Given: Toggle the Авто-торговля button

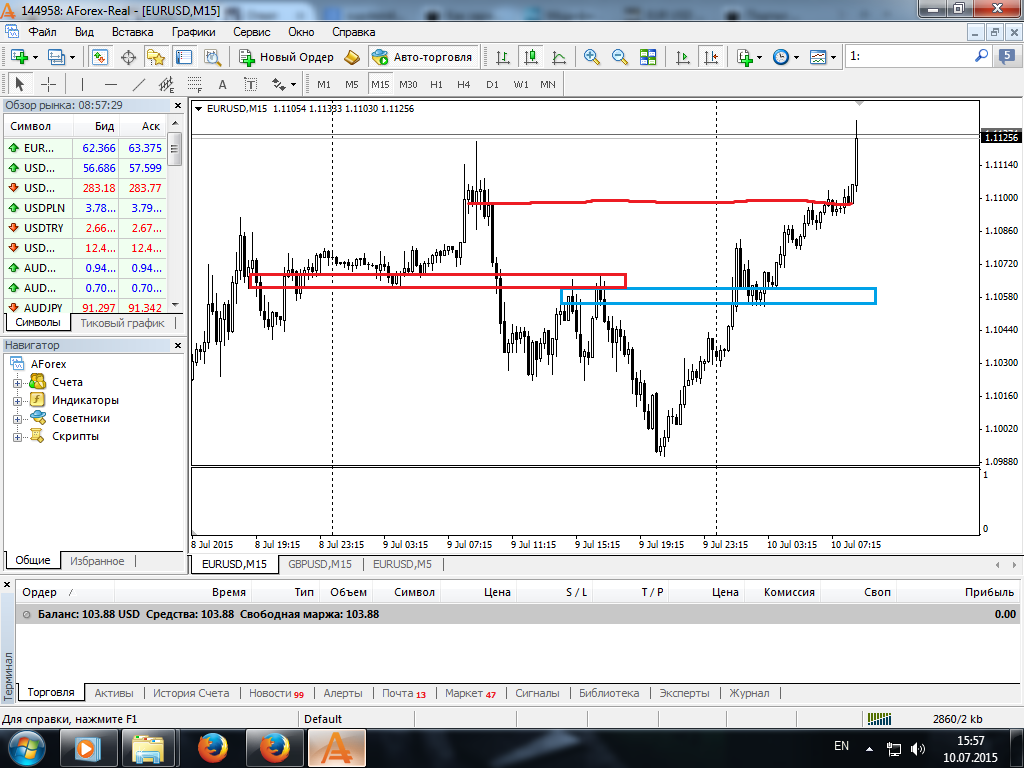Looking at the screenshot, I should [x=423, y=57].
